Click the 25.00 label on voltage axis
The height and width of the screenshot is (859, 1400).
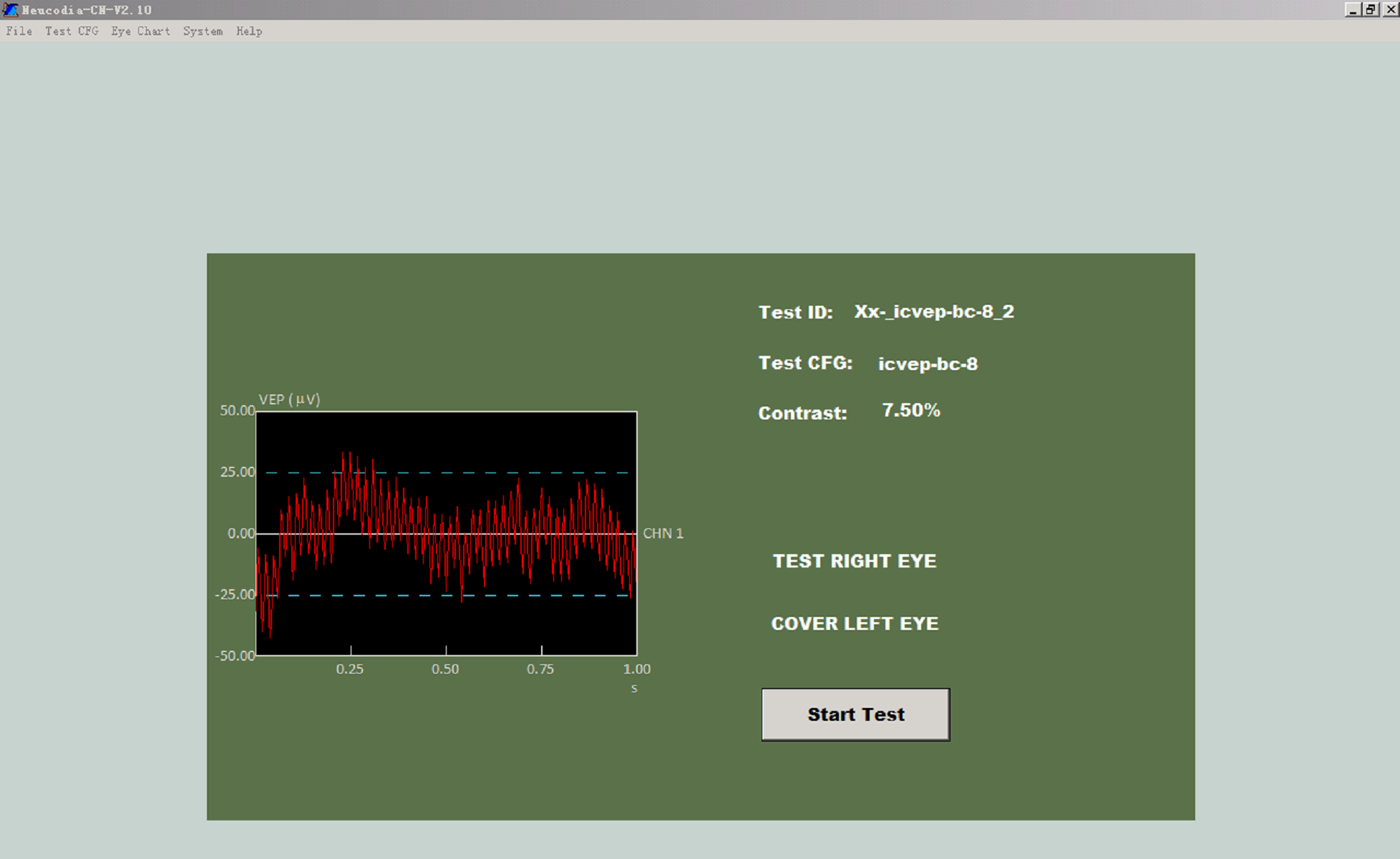237,472
